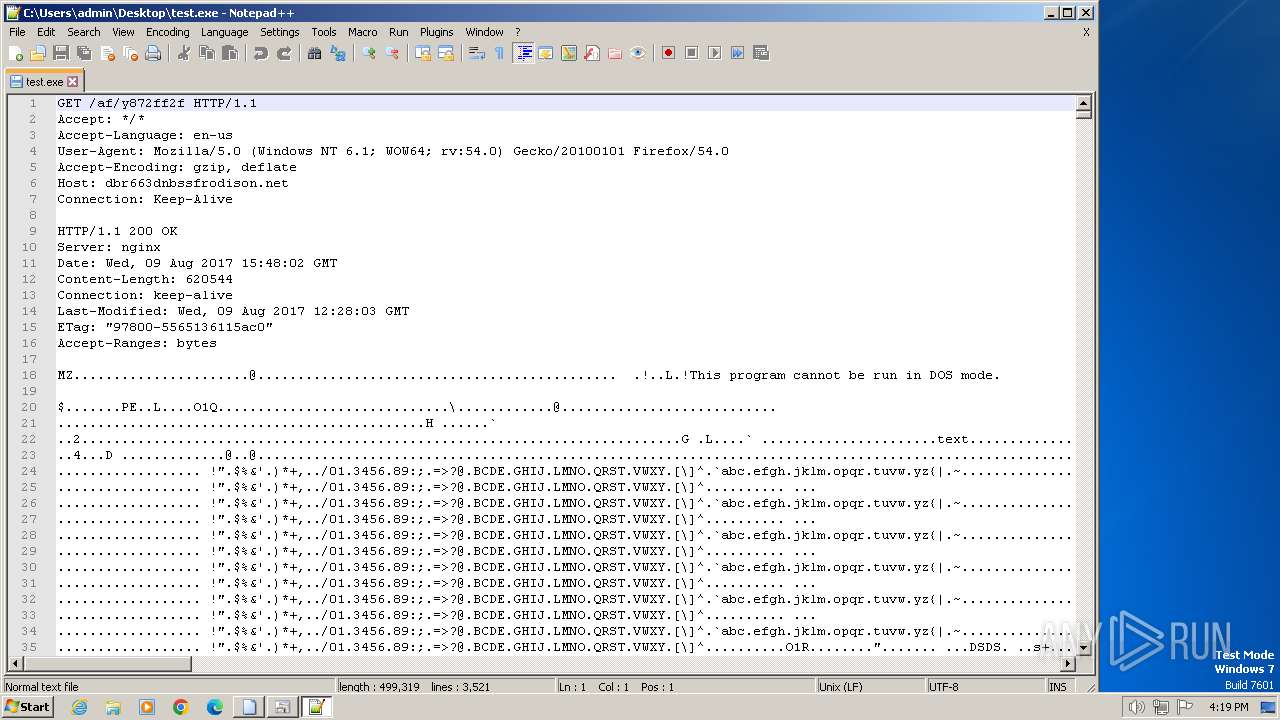Image resolution: width=1280 pixels, height=720 pixels.
Task: Save the current file with toolbar icon
Action: [61, 53]
